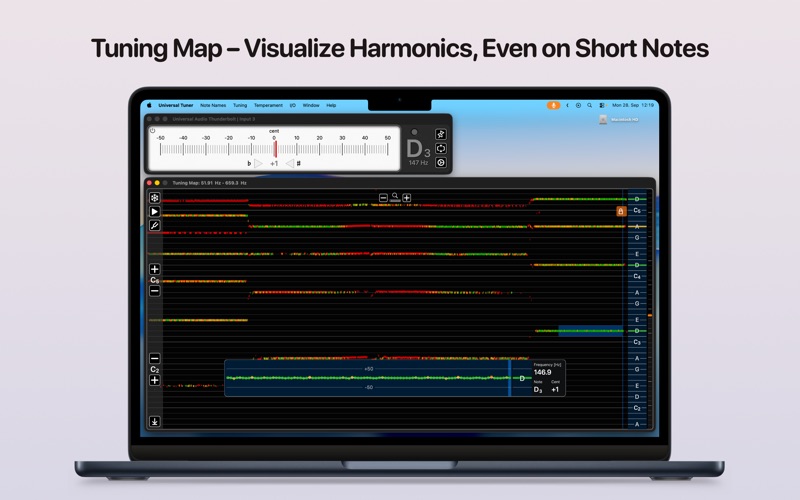Open the Help menu
This screenshot has width=800, height=500.
pos(331,106)
